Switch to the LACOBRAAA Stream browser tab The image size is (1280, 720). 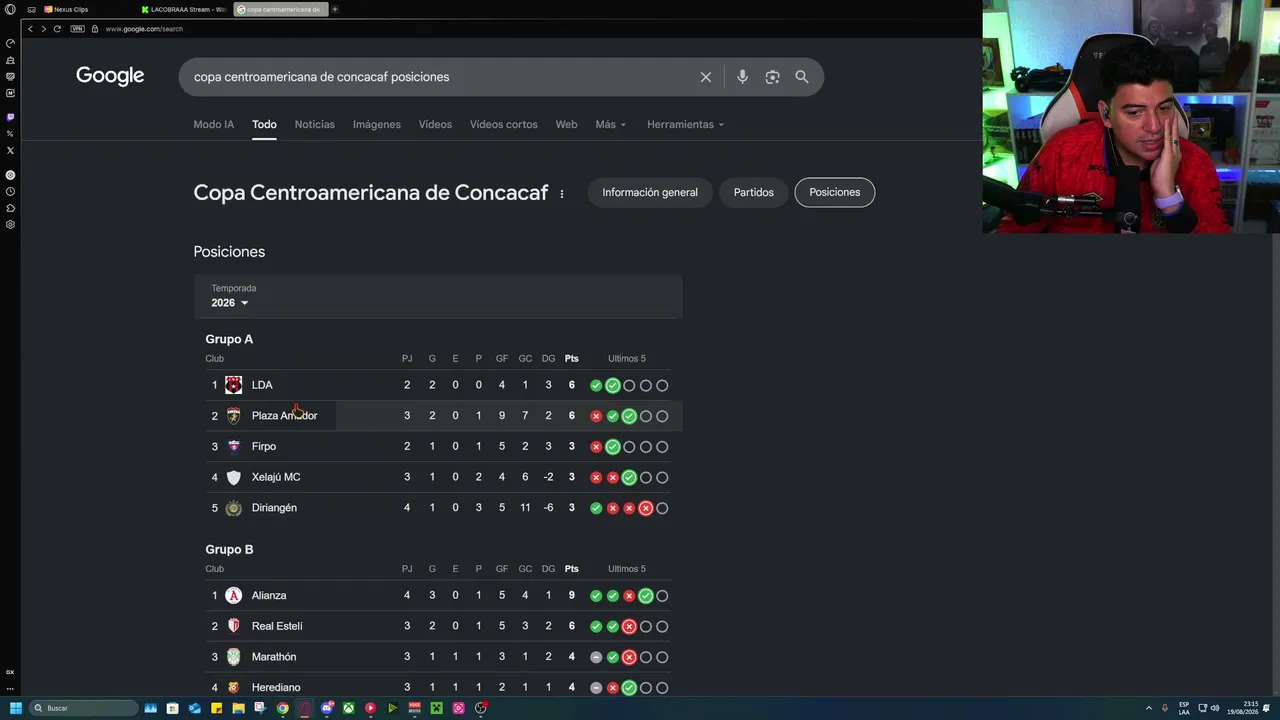tap(184, 9)
